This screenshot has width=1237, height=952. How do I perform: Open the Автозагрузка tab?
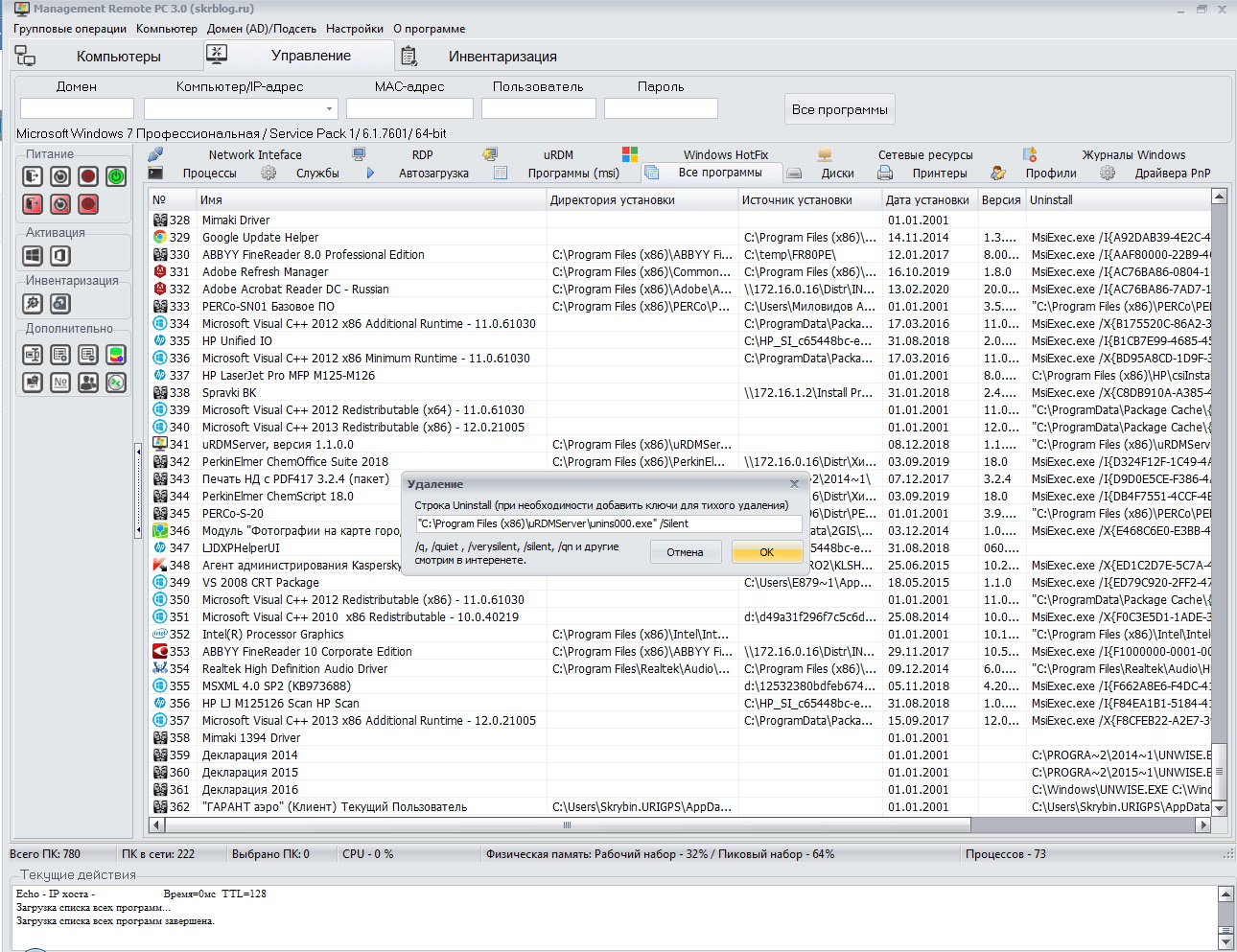[433, 174]
